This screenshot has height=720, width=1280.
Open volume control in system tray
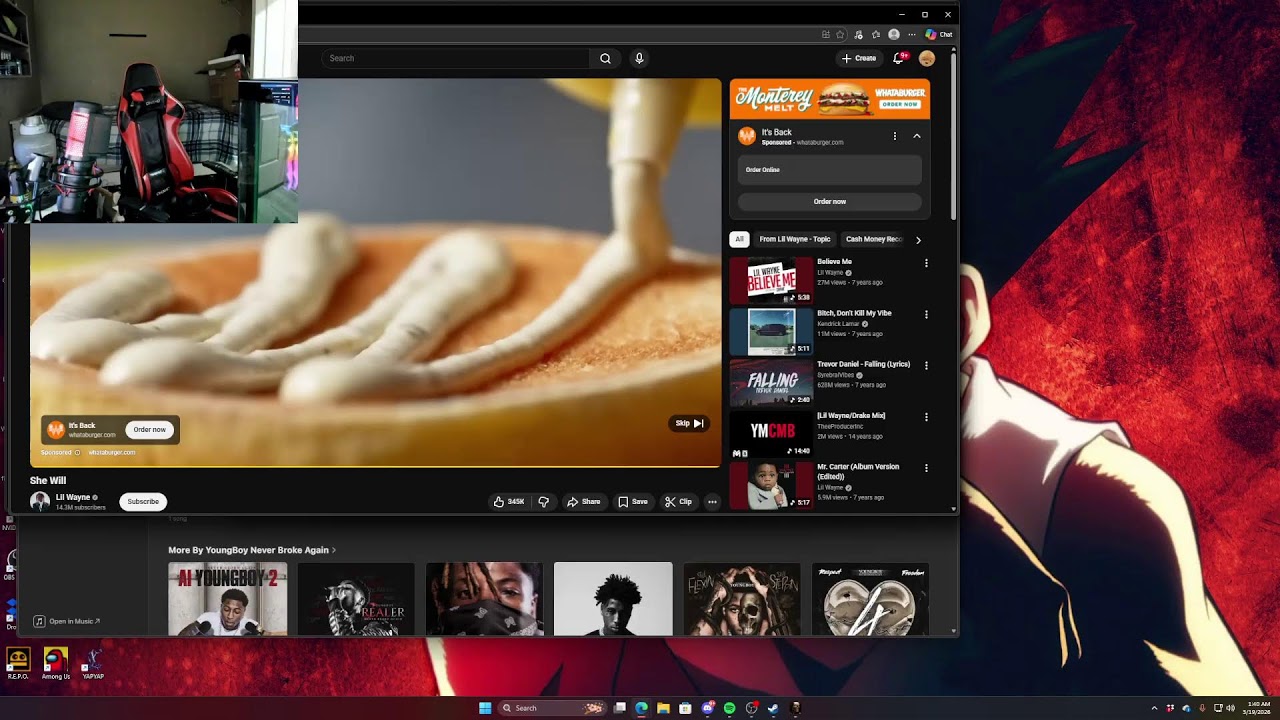click(x=1230, y=708)
